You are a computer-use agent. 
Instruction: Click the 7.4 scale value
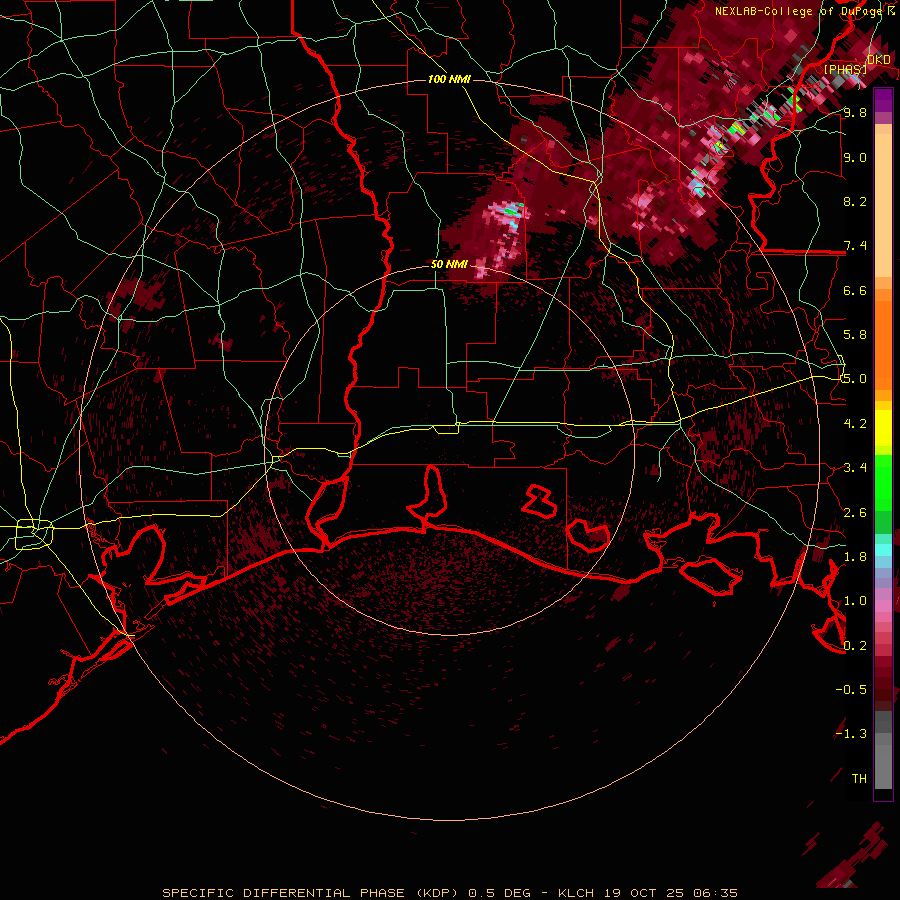tap(855, 246)
